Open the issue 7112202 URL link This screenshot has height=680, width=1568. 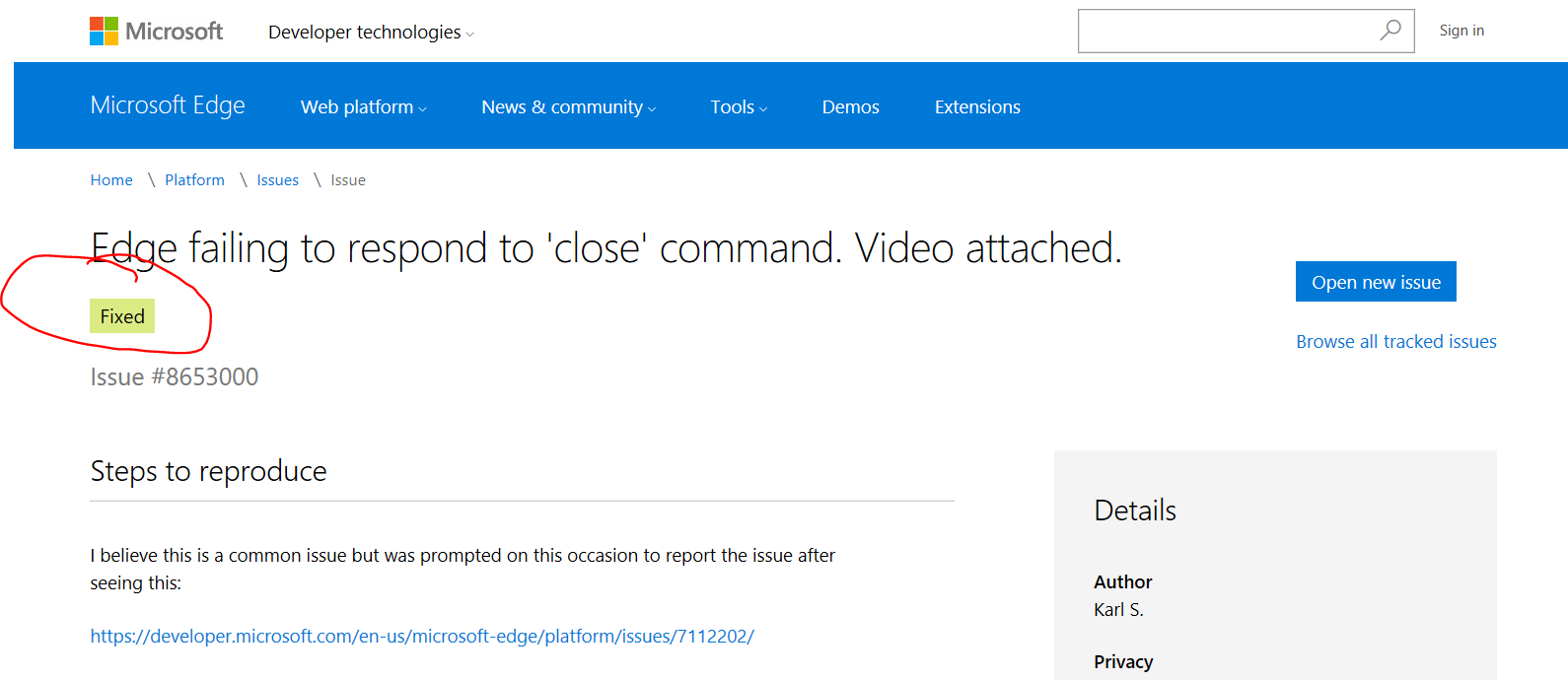pyautogui.click(x=422, y=636)
